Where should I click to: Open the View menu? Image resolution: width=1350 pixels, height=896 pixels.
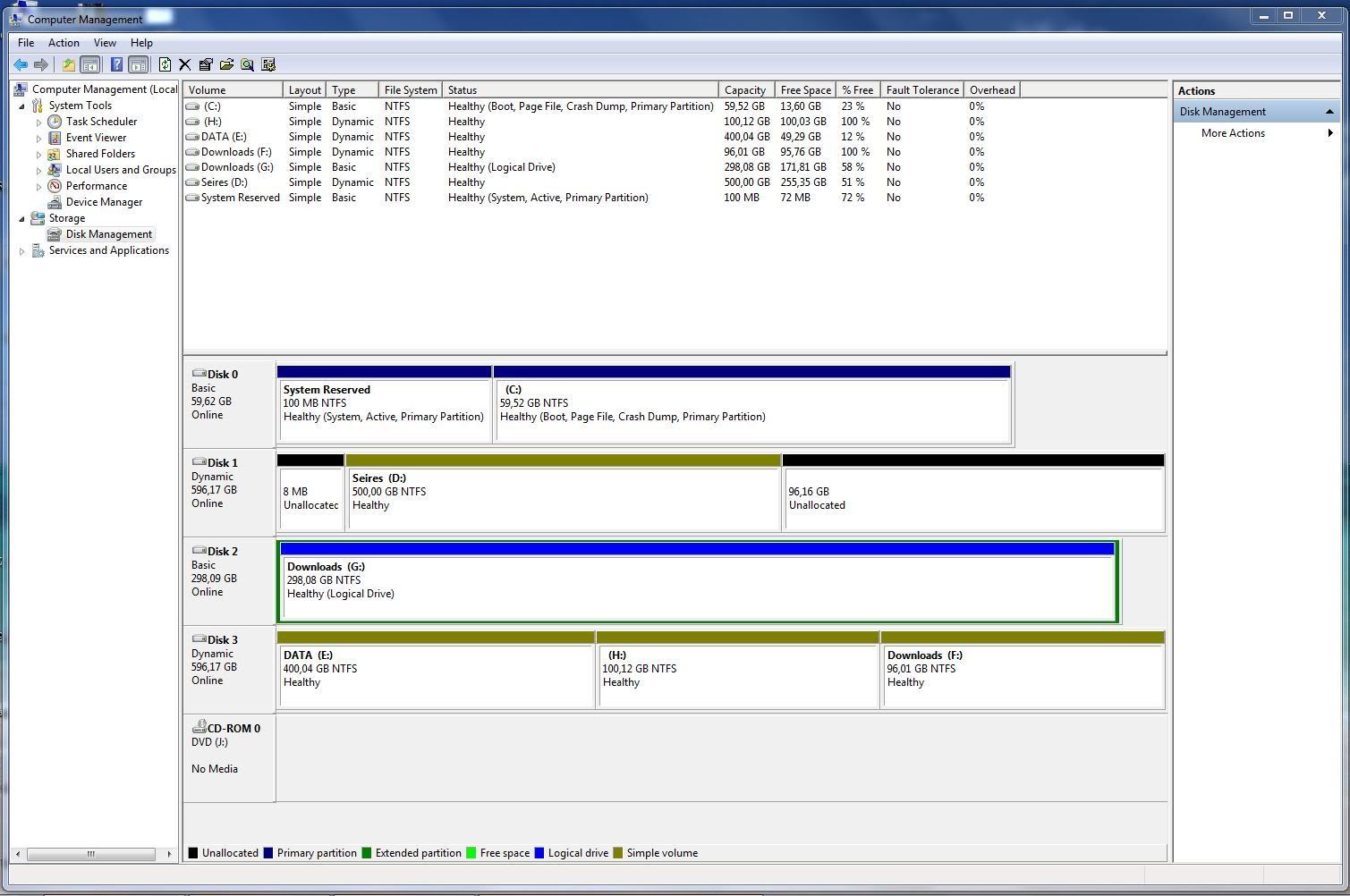coord(105,43)
